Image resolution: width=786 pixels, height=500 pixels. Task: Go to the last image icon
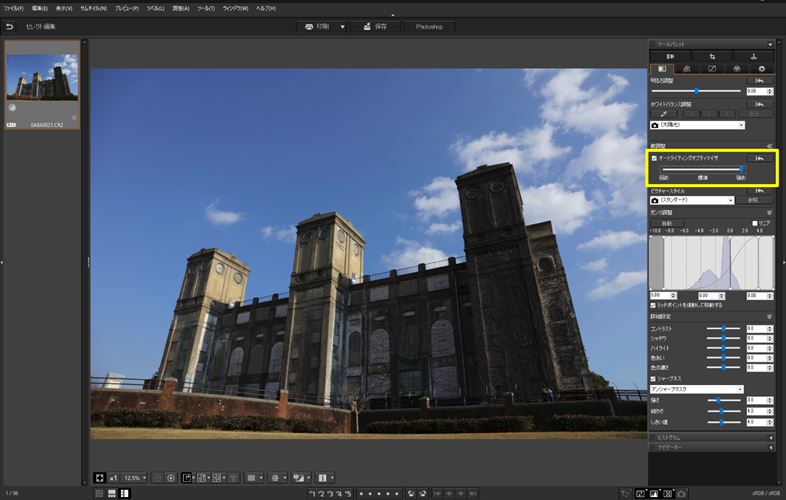[x=473, y=493]
